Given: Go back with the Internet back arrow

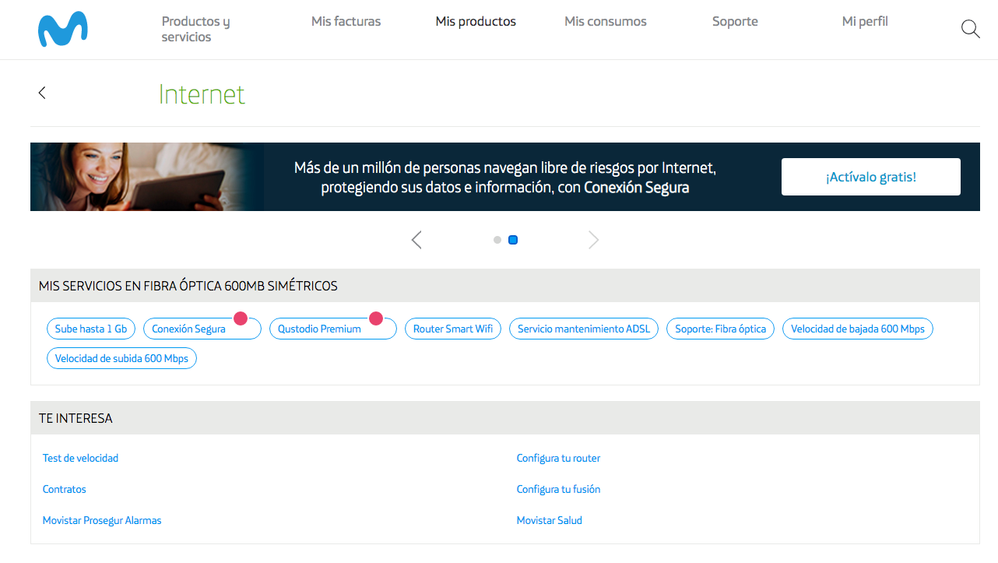Looking at the screenshot, I should click(42, 93).
